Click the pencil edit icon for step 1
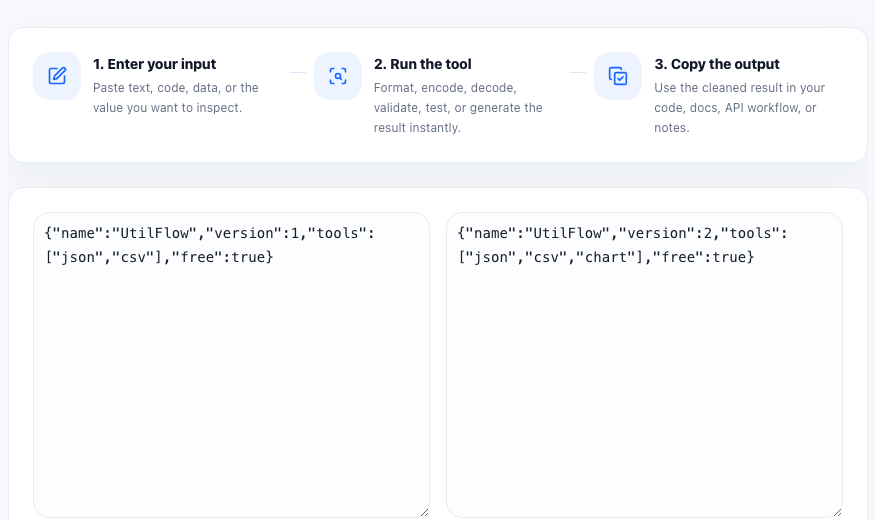 (57, 76)
